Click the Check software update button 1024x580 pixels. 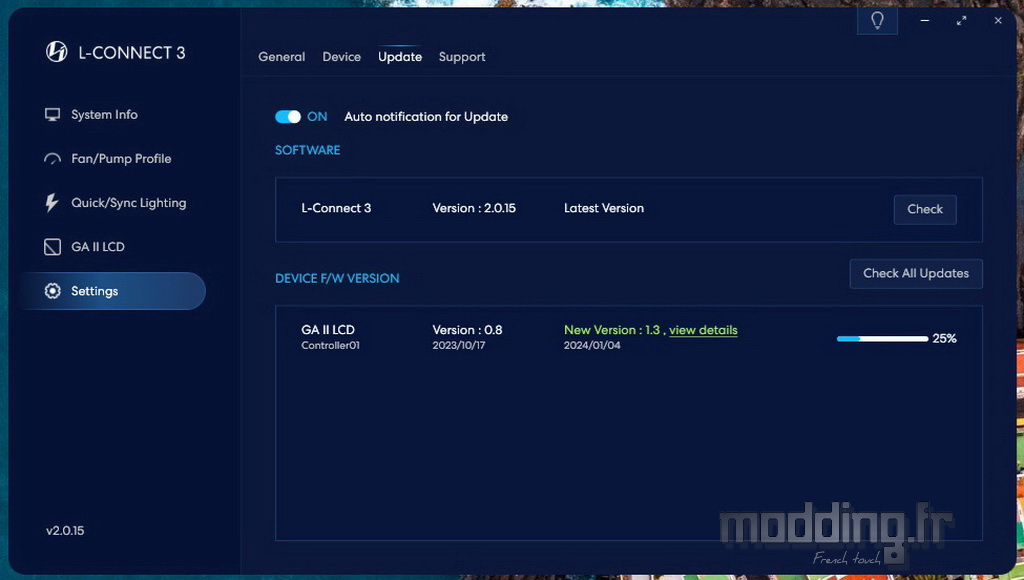point(925,210)
